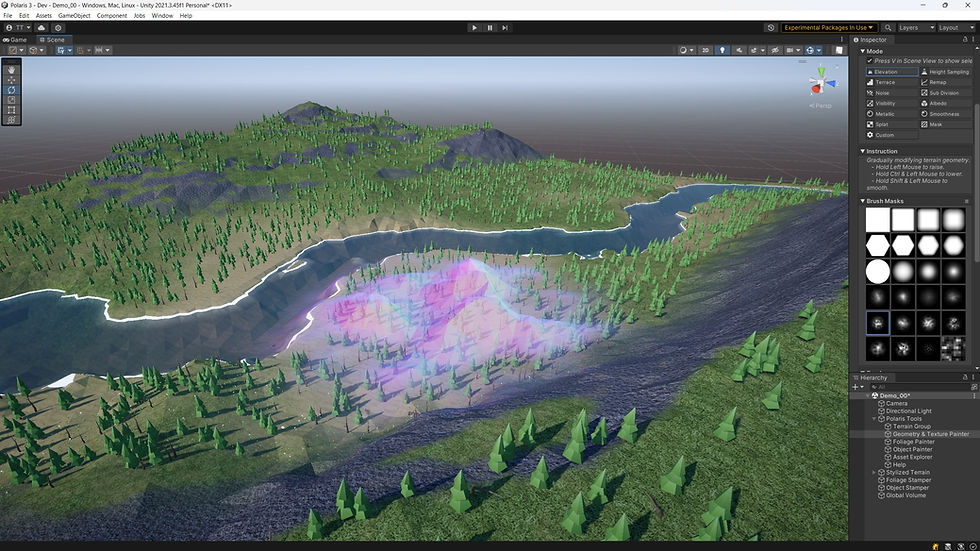Image resolution: width=980 pixels, height=551 pixels.
Task: Select the Scale tool
Action: [x=11, y=100]
